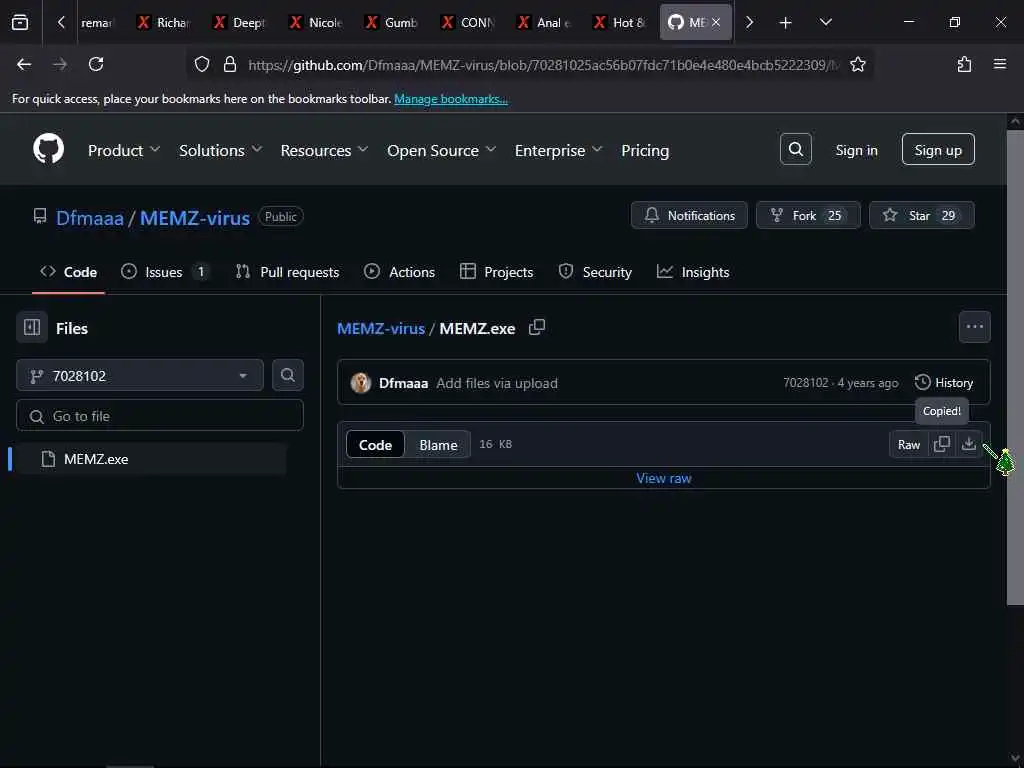1024x768 pixels.
Task: Close the active GitHub tab
Action: click(716, 22)
